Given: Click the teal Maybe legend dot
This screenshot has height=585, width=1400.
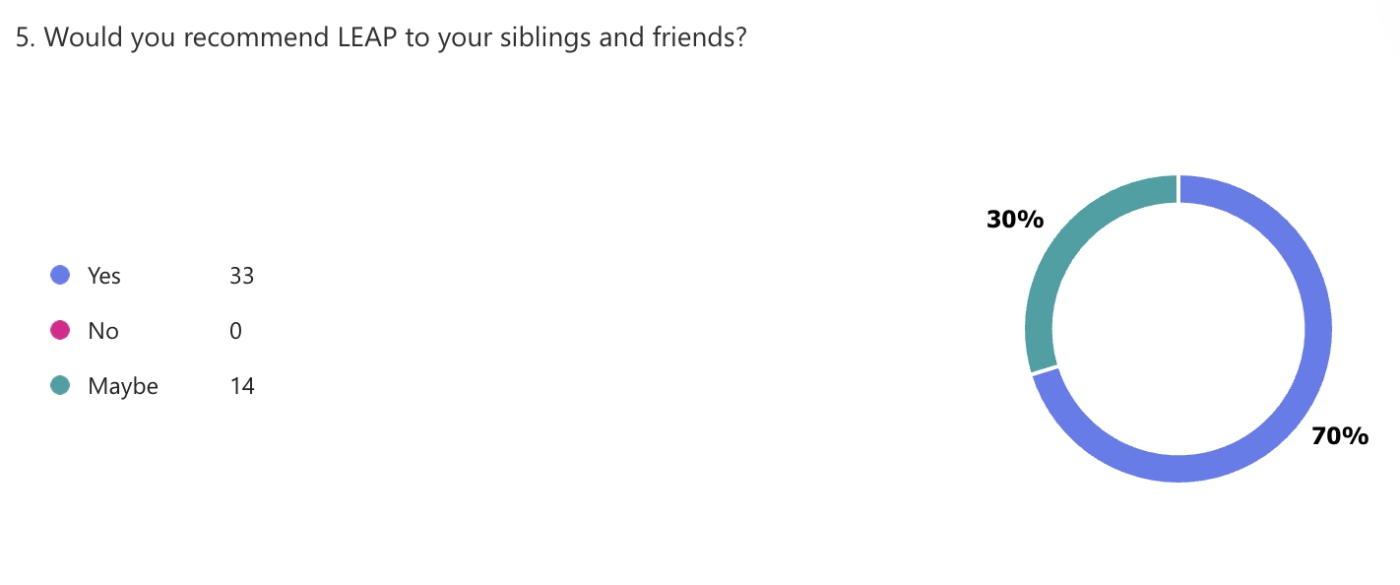Looking at the screenshot, I should point(60,385).
